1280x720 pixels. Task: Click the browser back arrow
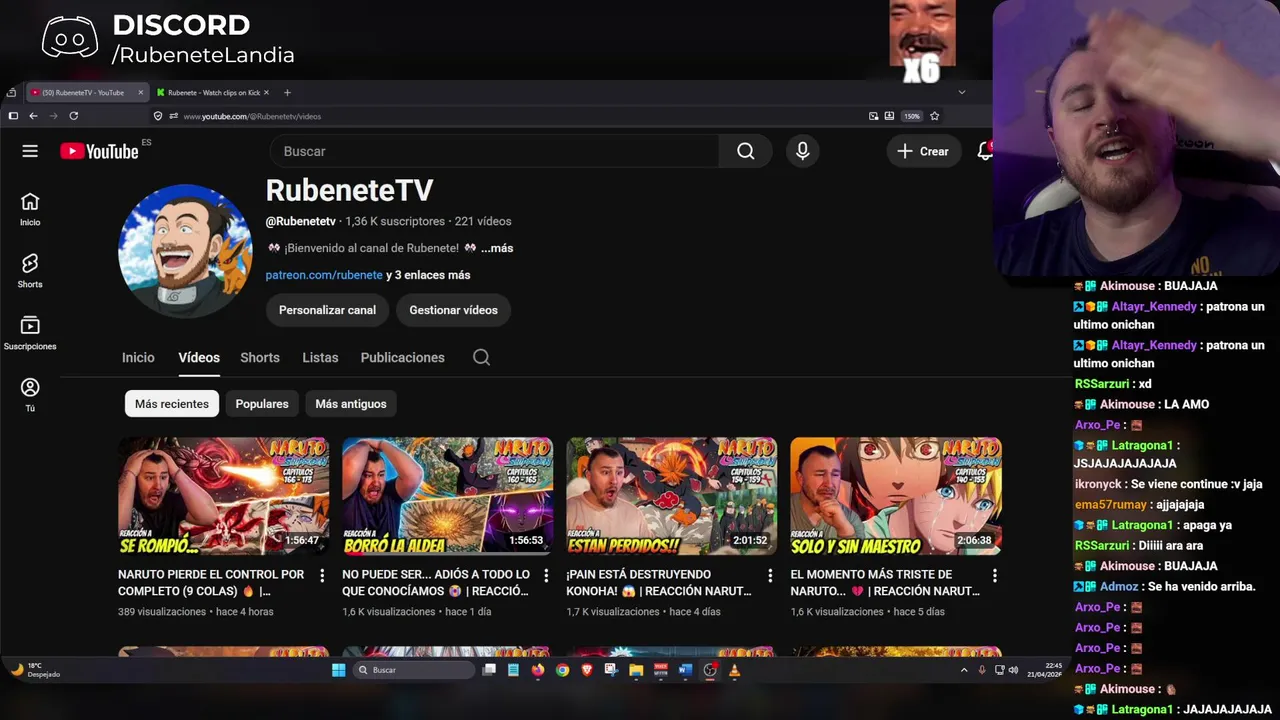[x=33, y=116]
